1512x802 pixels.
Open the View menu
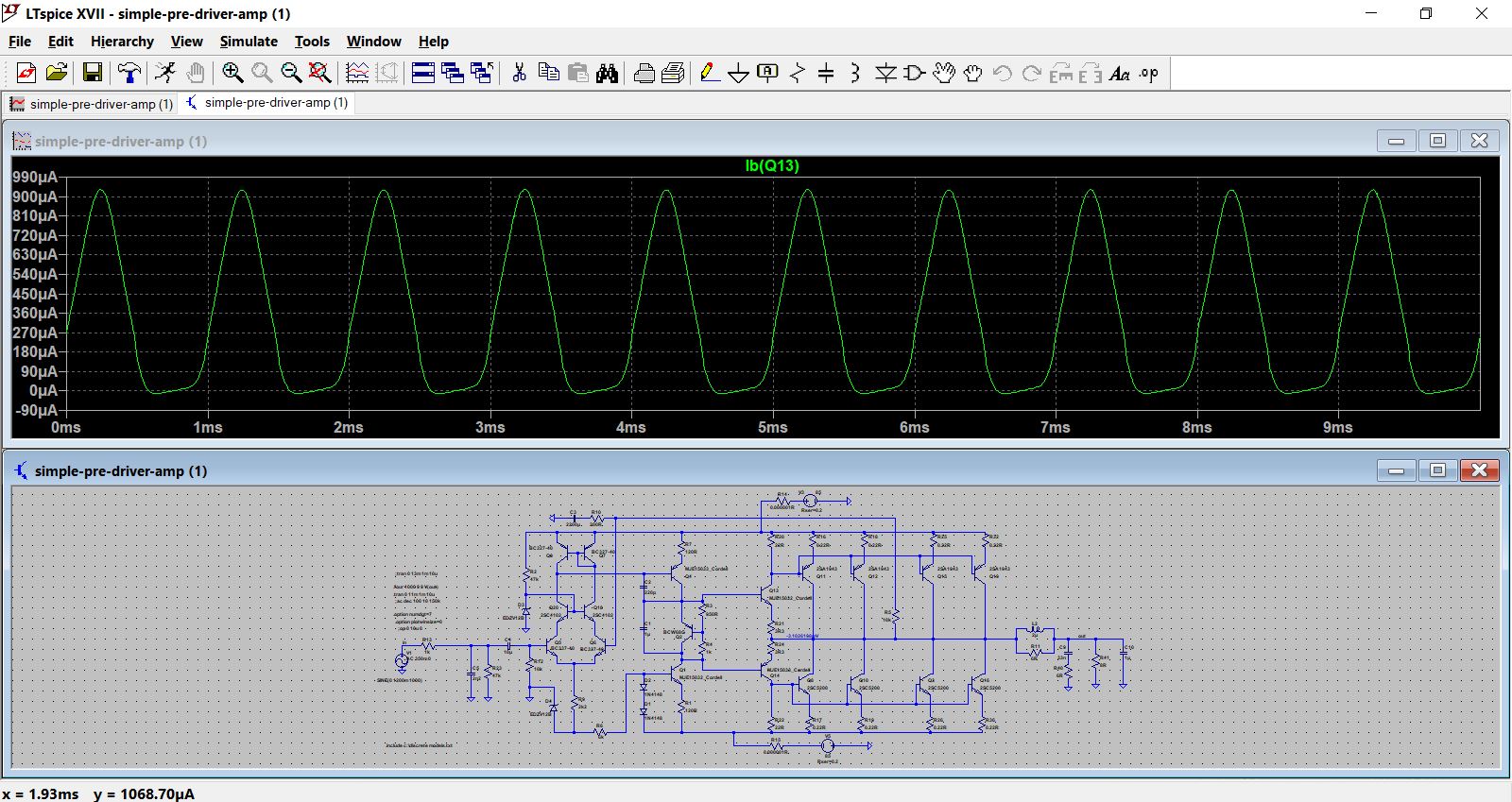point(186,42)
